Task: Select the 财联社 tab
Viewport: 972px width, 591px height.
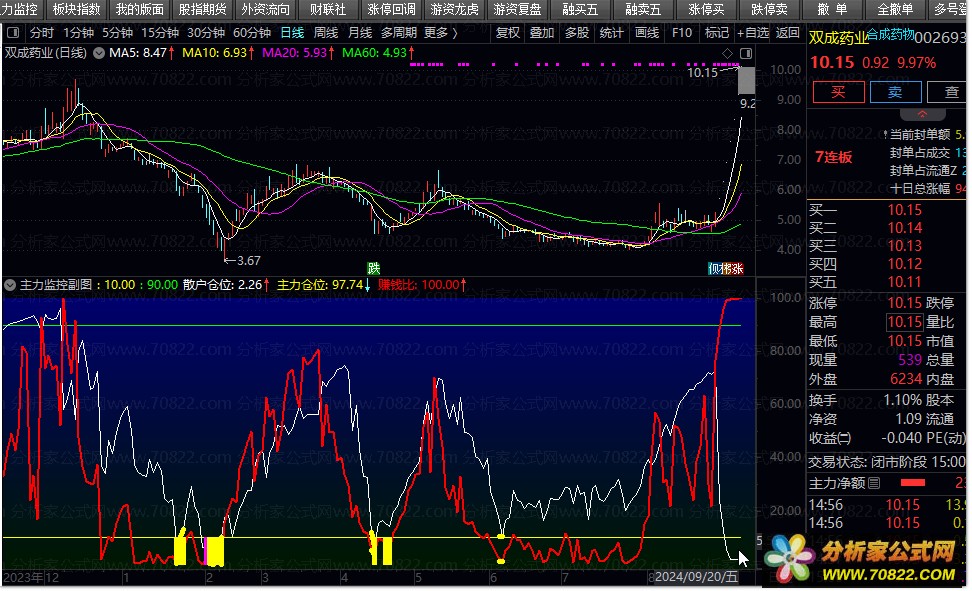Action: pyautogui.click(x=329, y=9)
